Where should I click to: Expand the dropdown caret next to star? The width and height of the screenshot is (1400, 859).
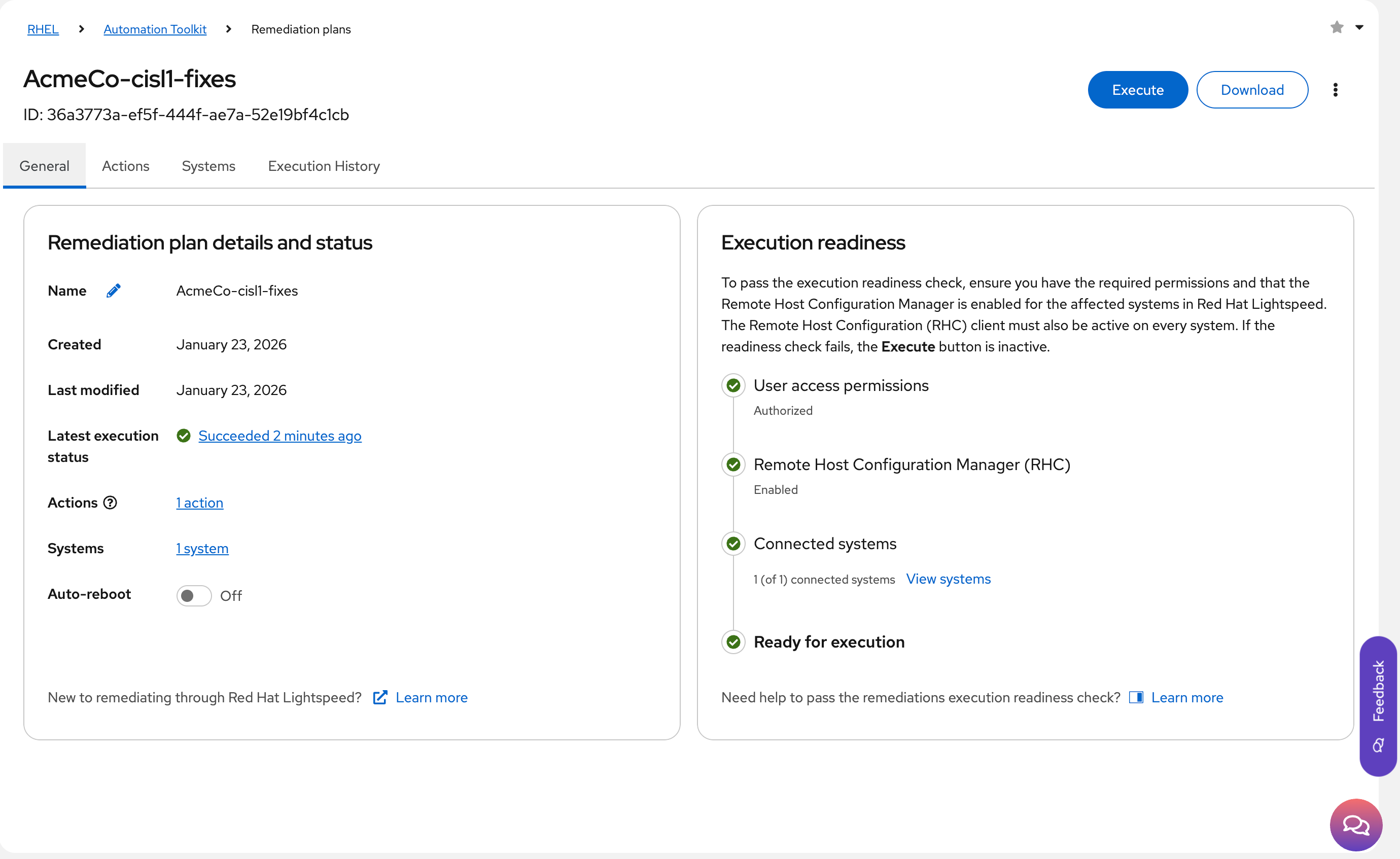click(x=1359, y=27)
